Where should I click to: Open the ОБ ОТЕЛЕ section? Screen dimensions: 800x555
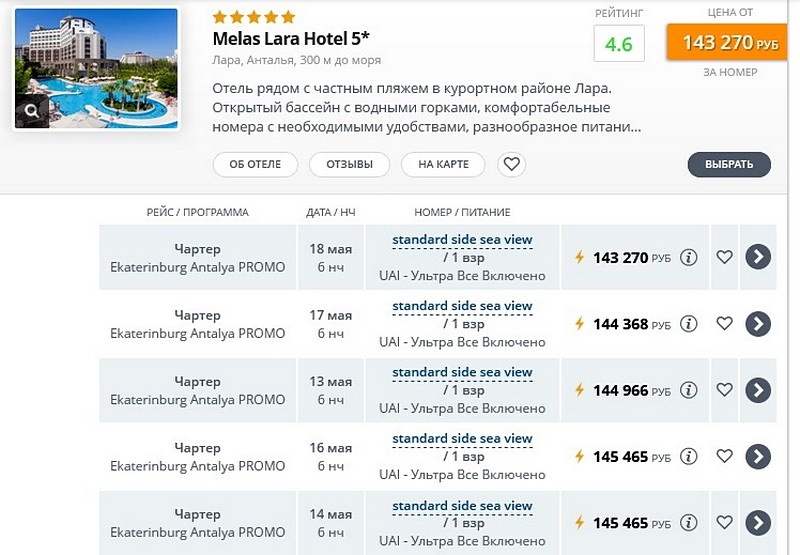pos(255,164)
